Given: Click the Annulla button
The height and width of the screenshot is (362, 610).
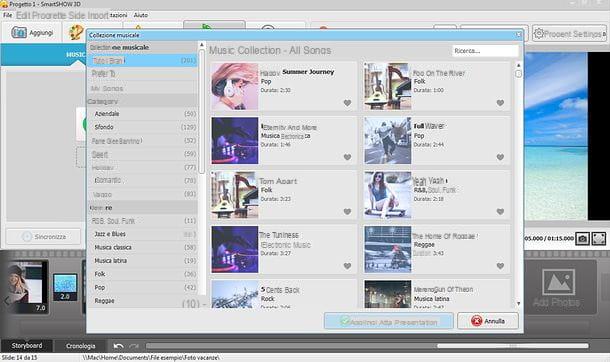Looking at the screenshot, I should click(488, 321).
